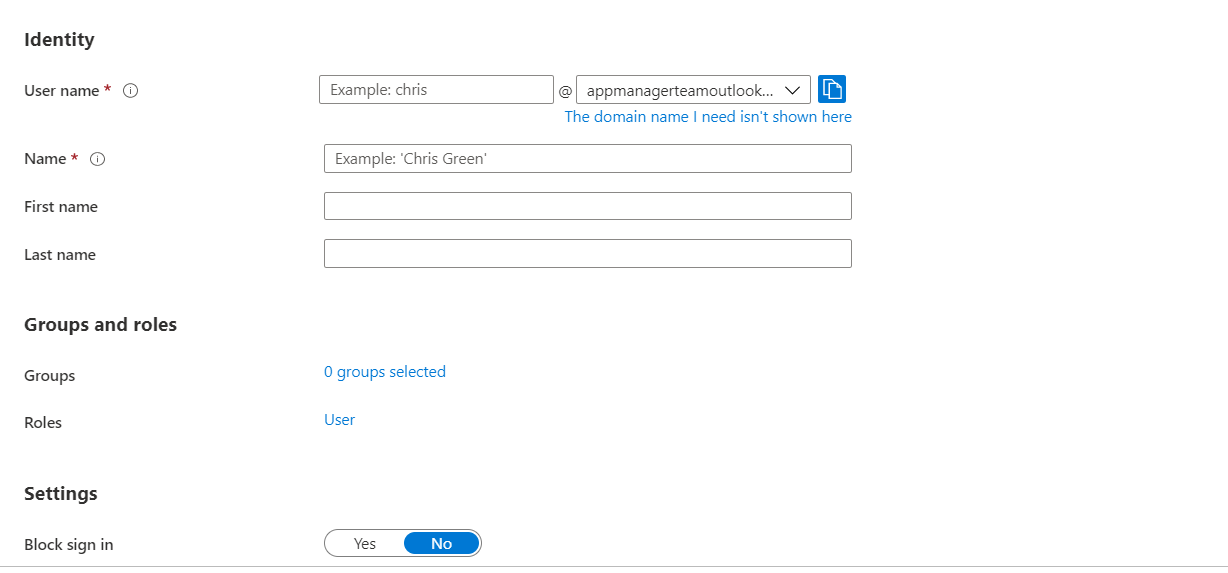Click the 'User' role link
This screenshot has width=1228, height=573.
coord(339,420)
